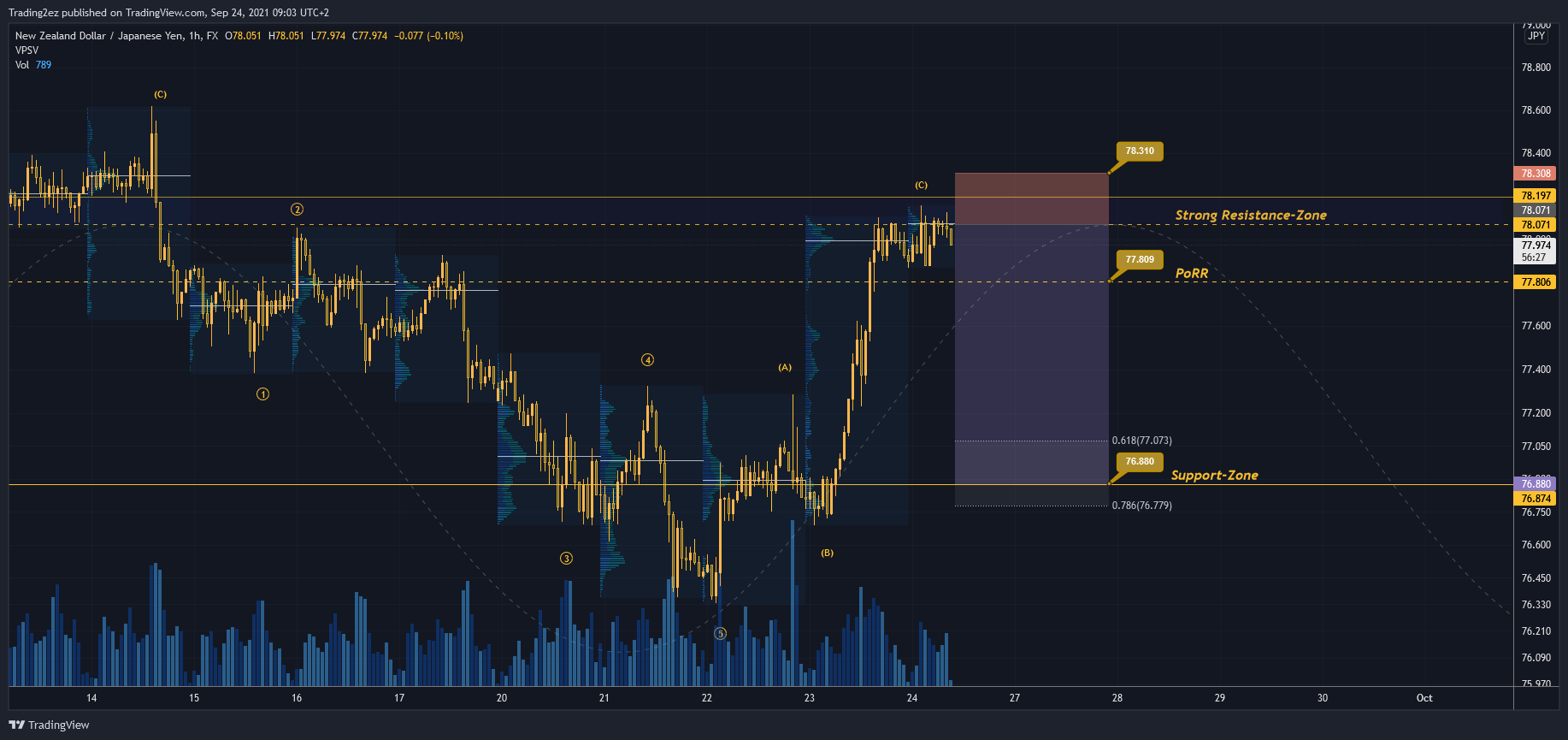This screenshot has width=1568, height=740.
Task: Select the (C) wave label near date 24
Action: 921,186
